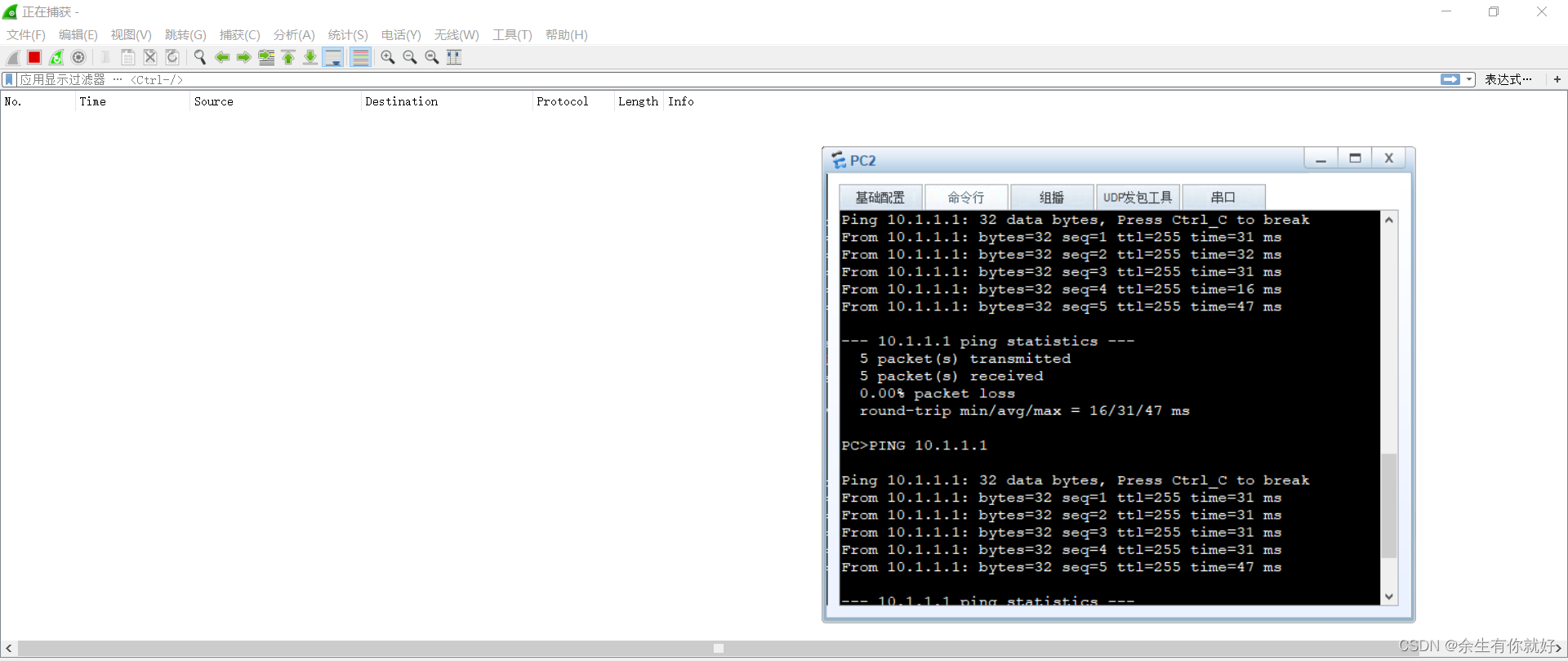This screenshot has width=1568, height=661.
Task: Reset packet text to normal size
Action: [432, 57]
